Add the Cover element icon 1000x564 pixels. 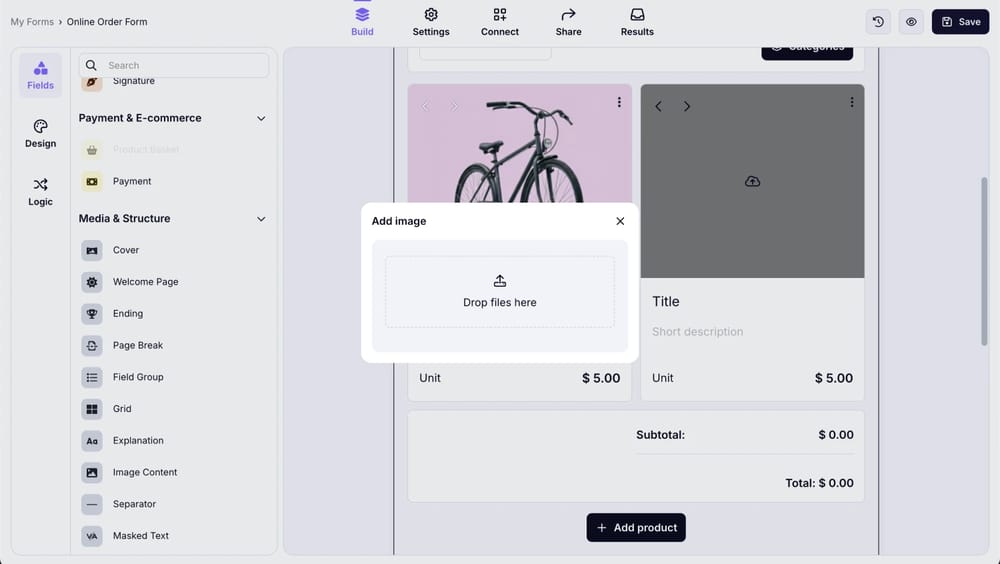92,251
